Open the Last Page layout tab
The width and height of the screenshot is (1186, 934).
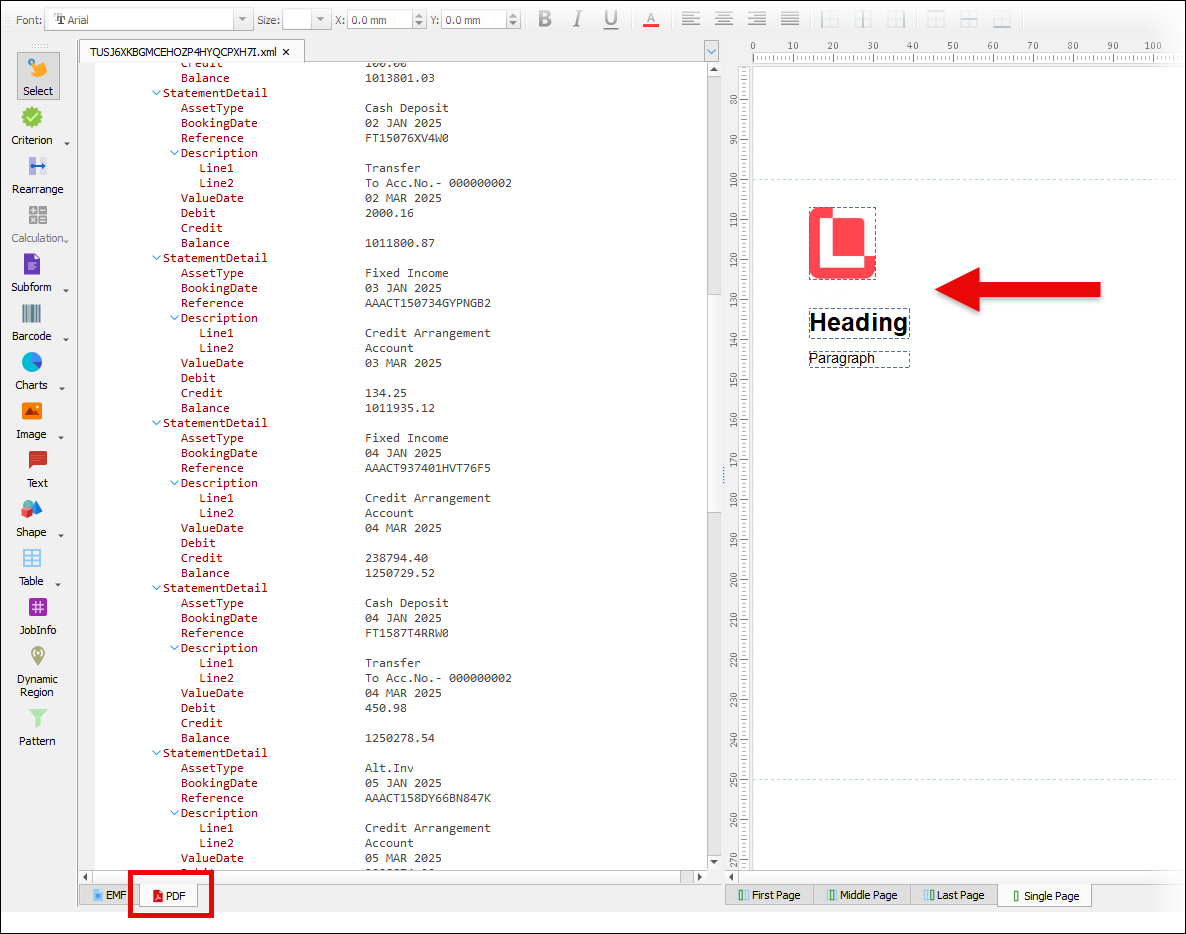click(x=954, y=895)
